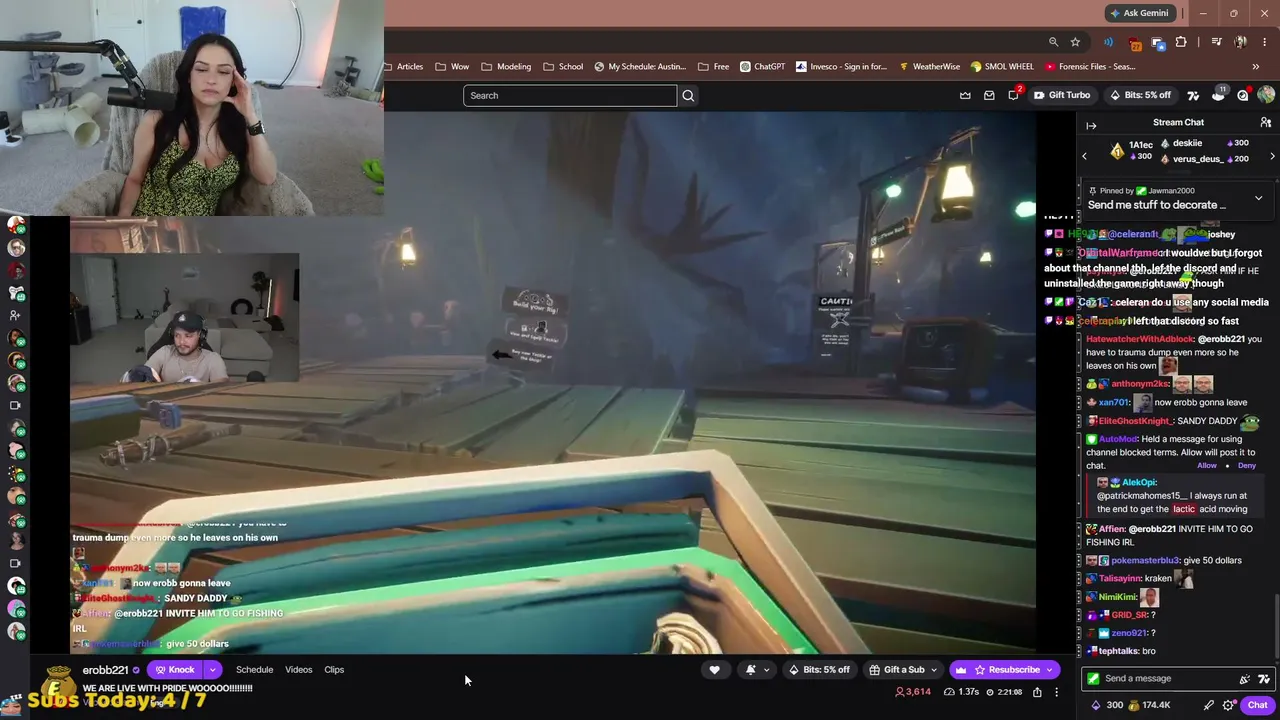Open Whispers icon with red badge
Viewport: 1280px width, 720px height.
1013,94
